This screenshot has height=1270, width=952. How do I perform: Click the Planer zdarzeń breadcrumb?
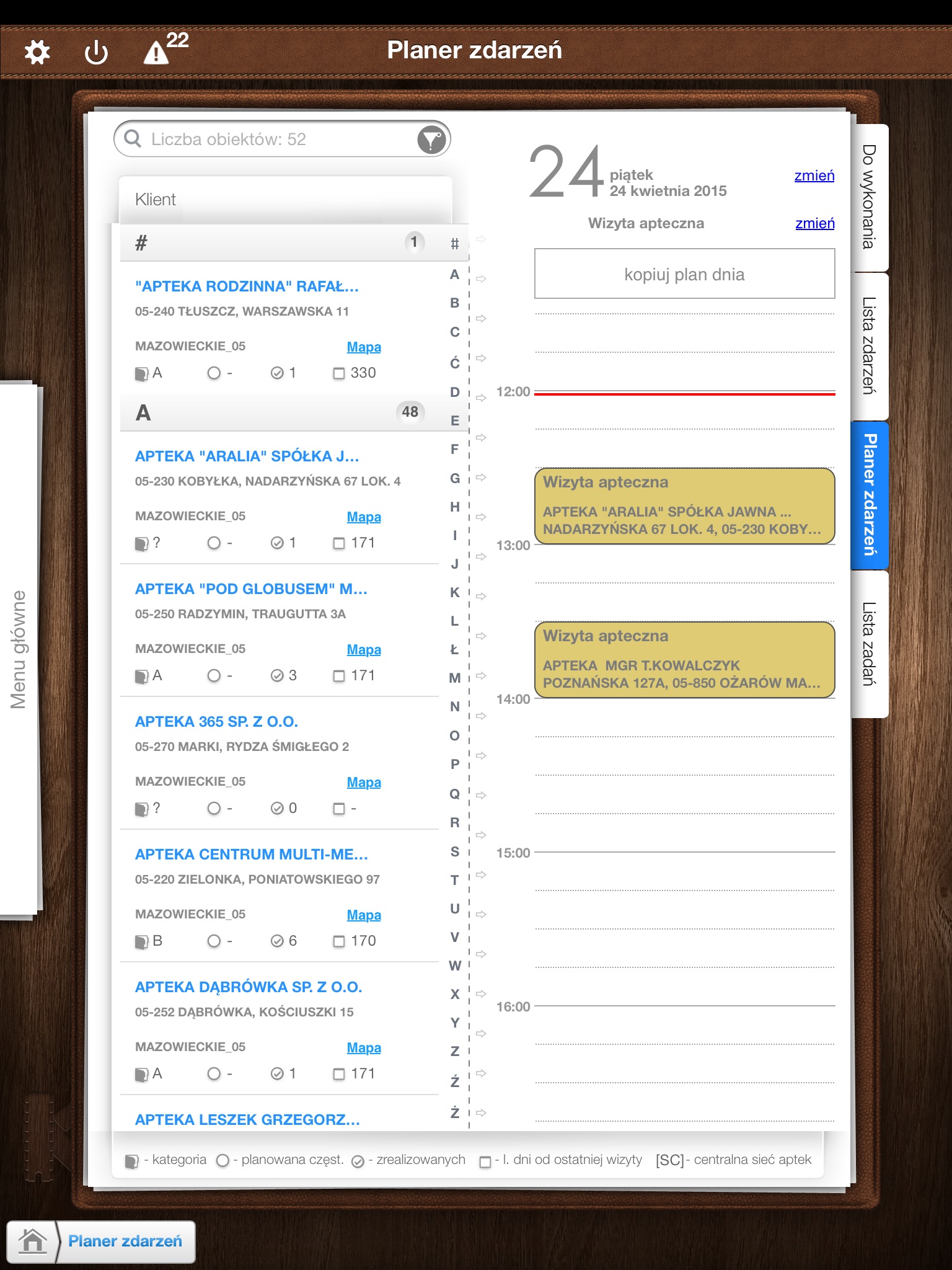click(125, 1241)
